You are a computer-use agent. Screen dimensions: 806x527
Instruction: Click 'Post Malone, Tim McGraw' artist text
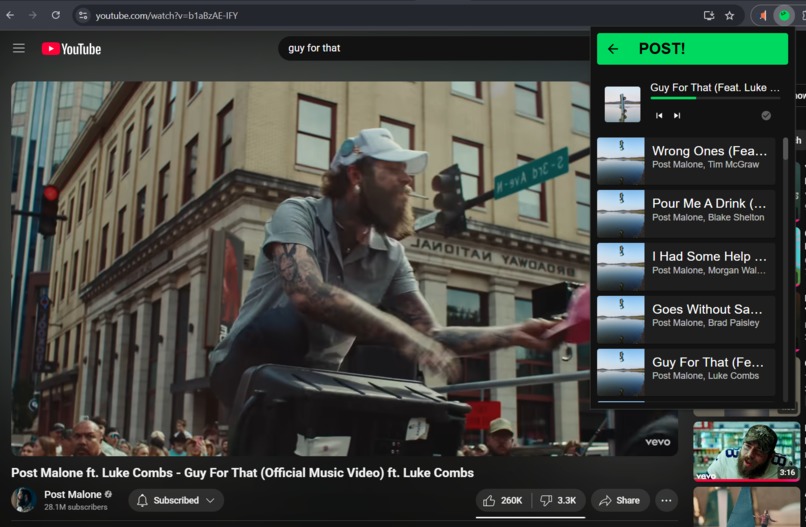coord(705,165)
